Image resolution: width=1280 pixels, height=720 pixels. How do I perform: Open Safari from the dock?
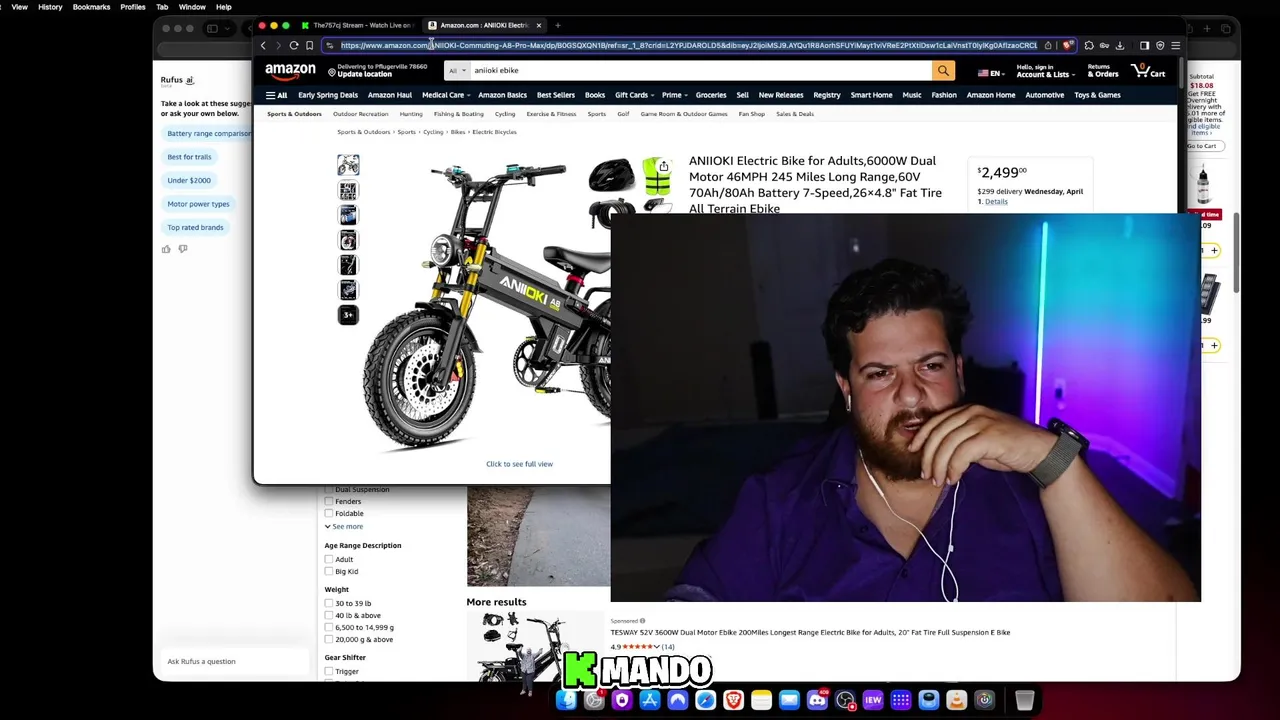point(705,700)
